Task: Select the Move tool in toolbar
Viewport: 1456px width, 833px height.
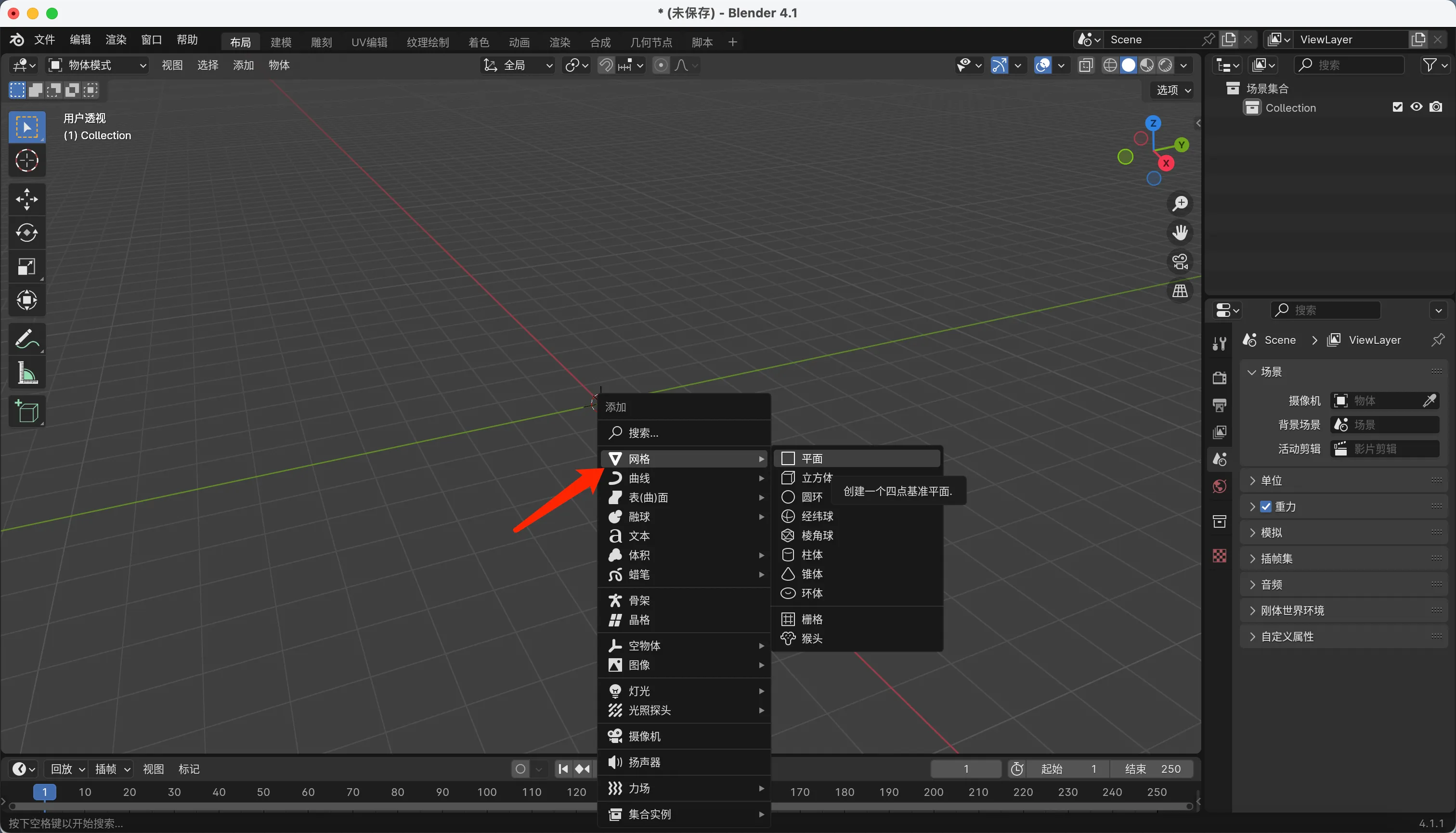Action: 26,200
